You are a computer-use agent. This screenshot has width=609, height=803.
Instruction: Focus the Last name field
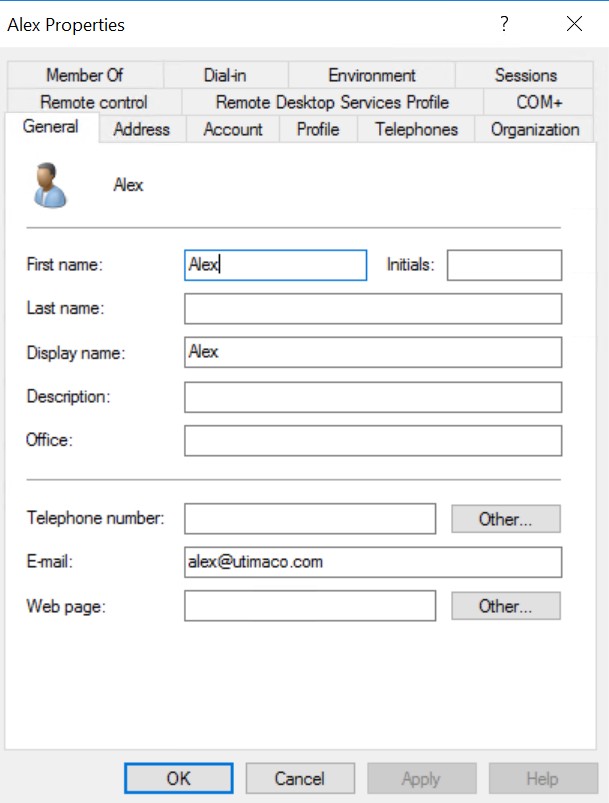pyautogui.click(x=373, y=309)
